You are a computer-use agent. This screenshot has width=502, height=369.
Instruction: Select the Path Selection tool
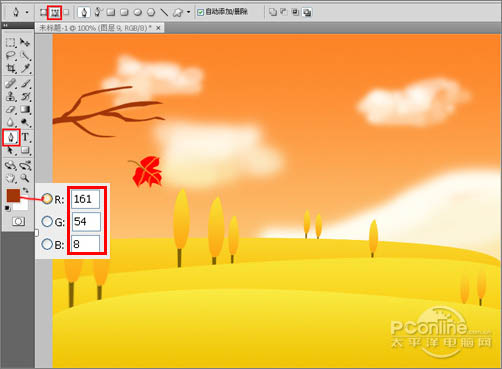(10, 151)
